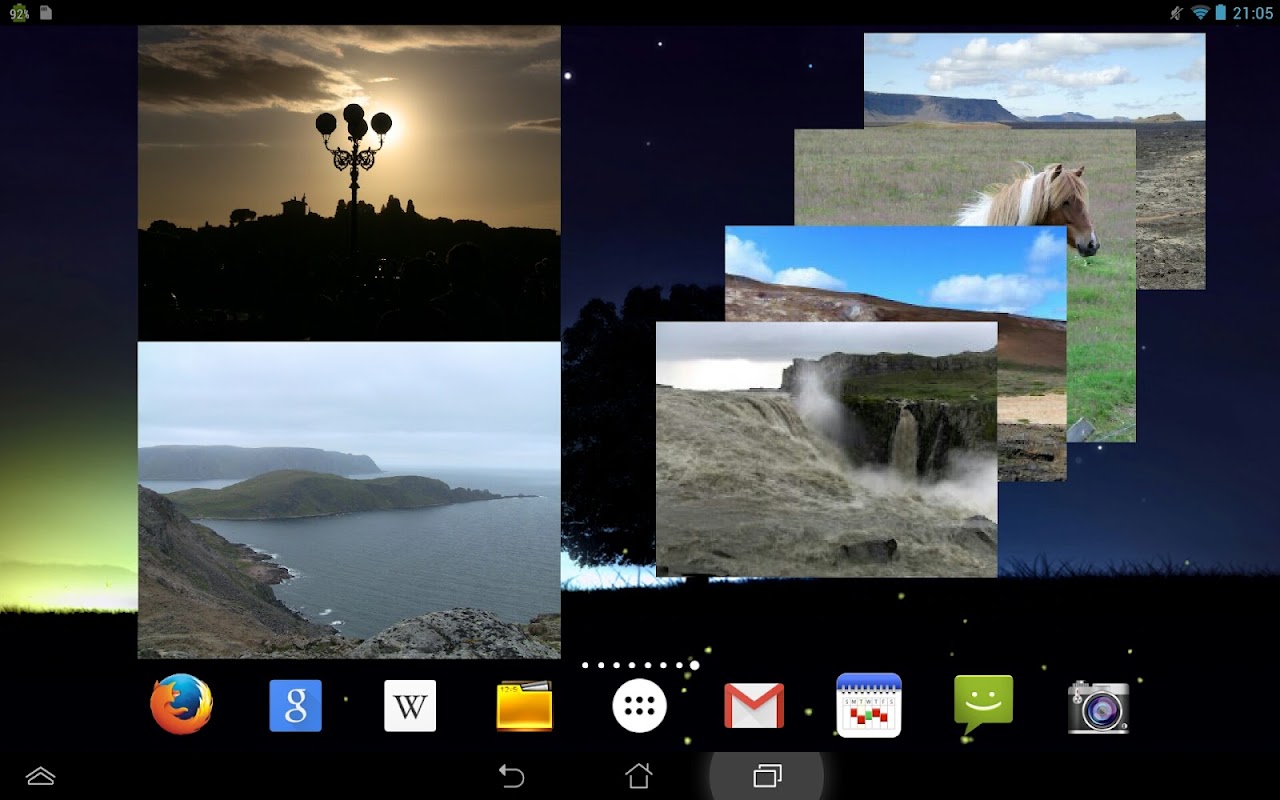Launch the Gmail app

point(754,705)
